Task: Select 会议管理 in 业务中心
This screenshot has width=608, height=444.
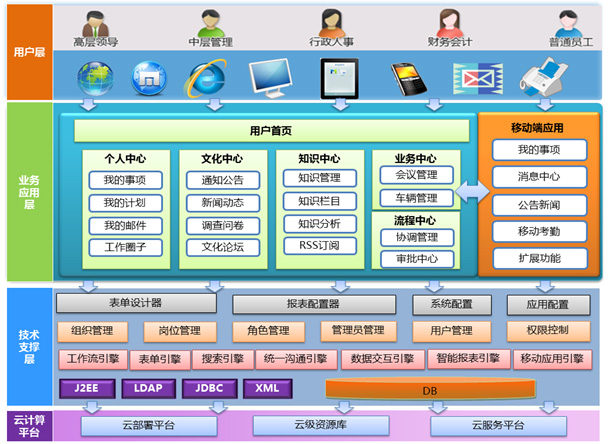Action: [x=416, y=175]
